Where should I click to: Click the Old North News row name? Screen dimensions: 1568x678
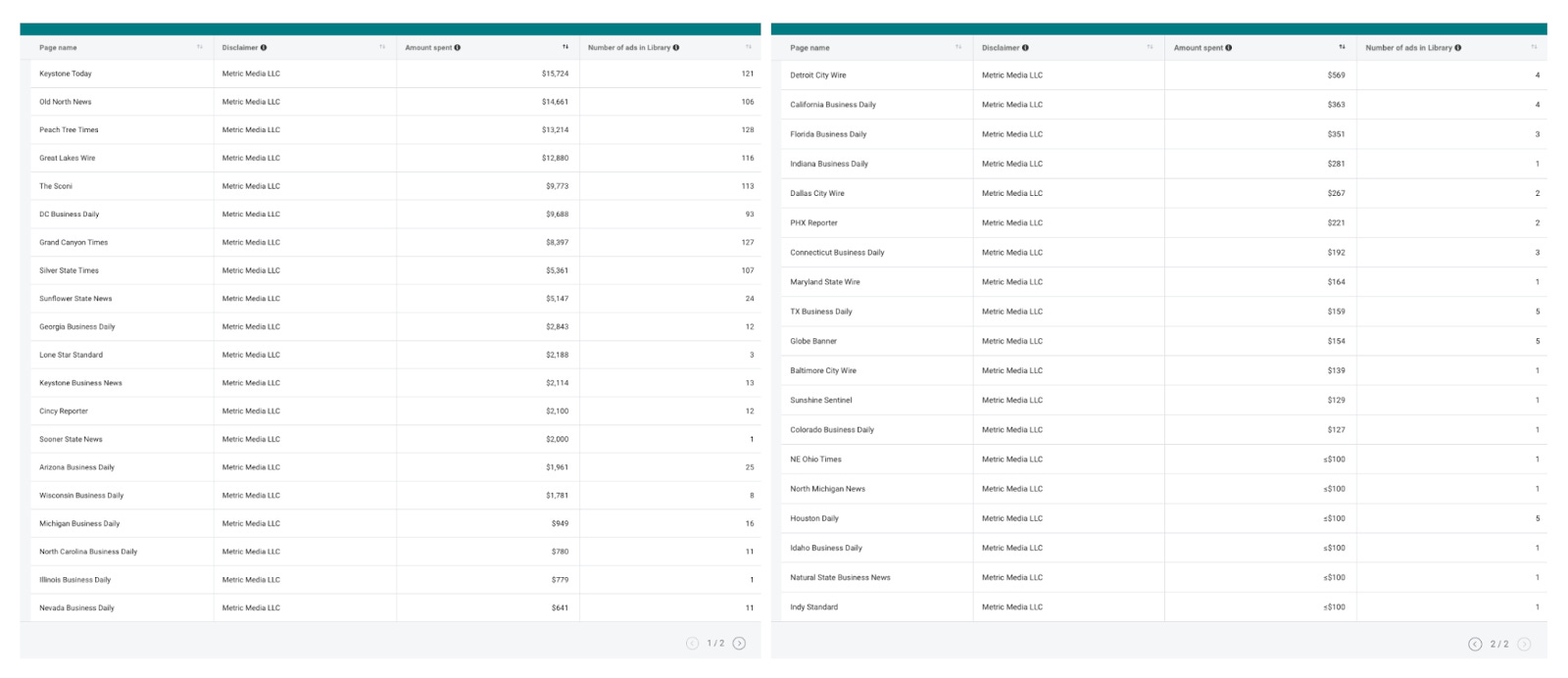tap(66, 102)
